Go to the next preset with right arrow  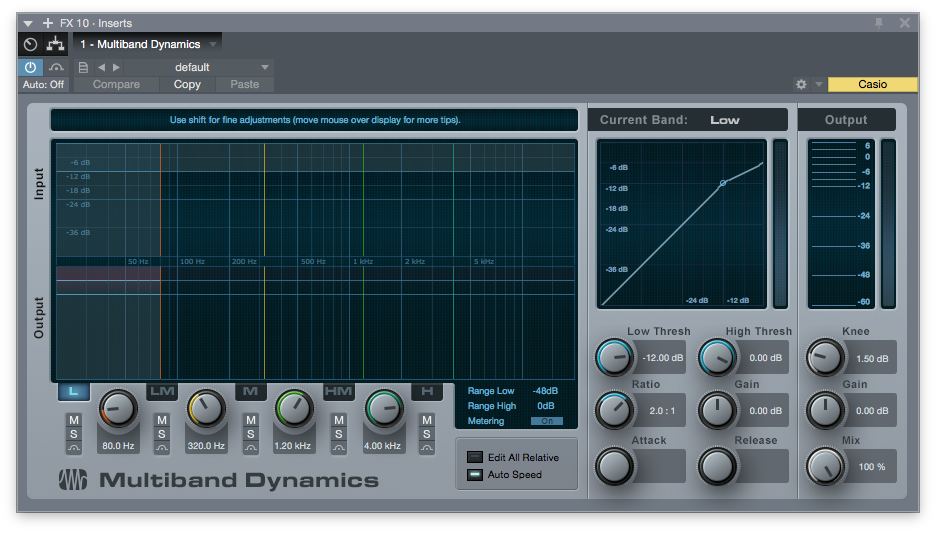coord(116,67)
